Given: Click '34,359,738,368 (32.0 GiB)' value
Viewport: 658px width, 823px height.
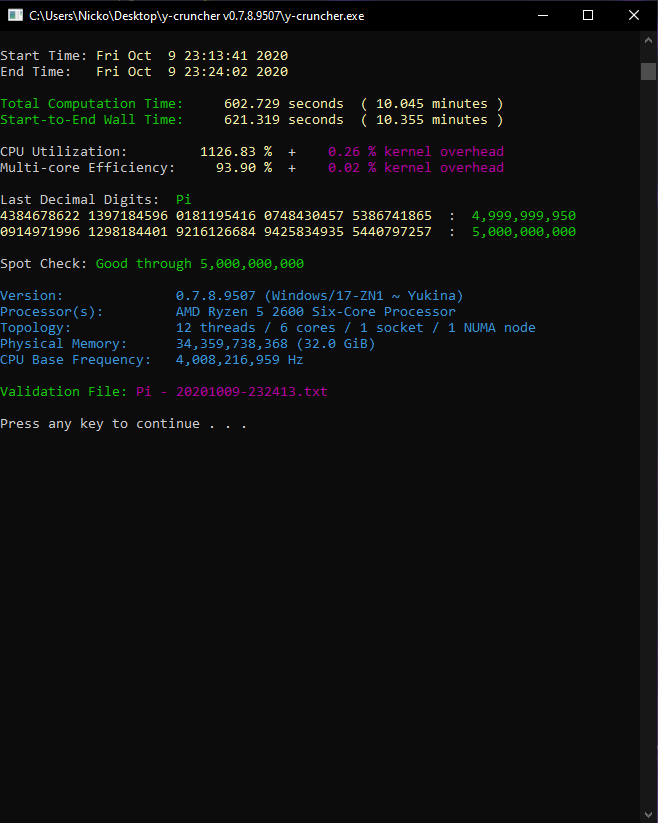Looking at the screenshot, I should pyautogui.click(x=275, y=344).
